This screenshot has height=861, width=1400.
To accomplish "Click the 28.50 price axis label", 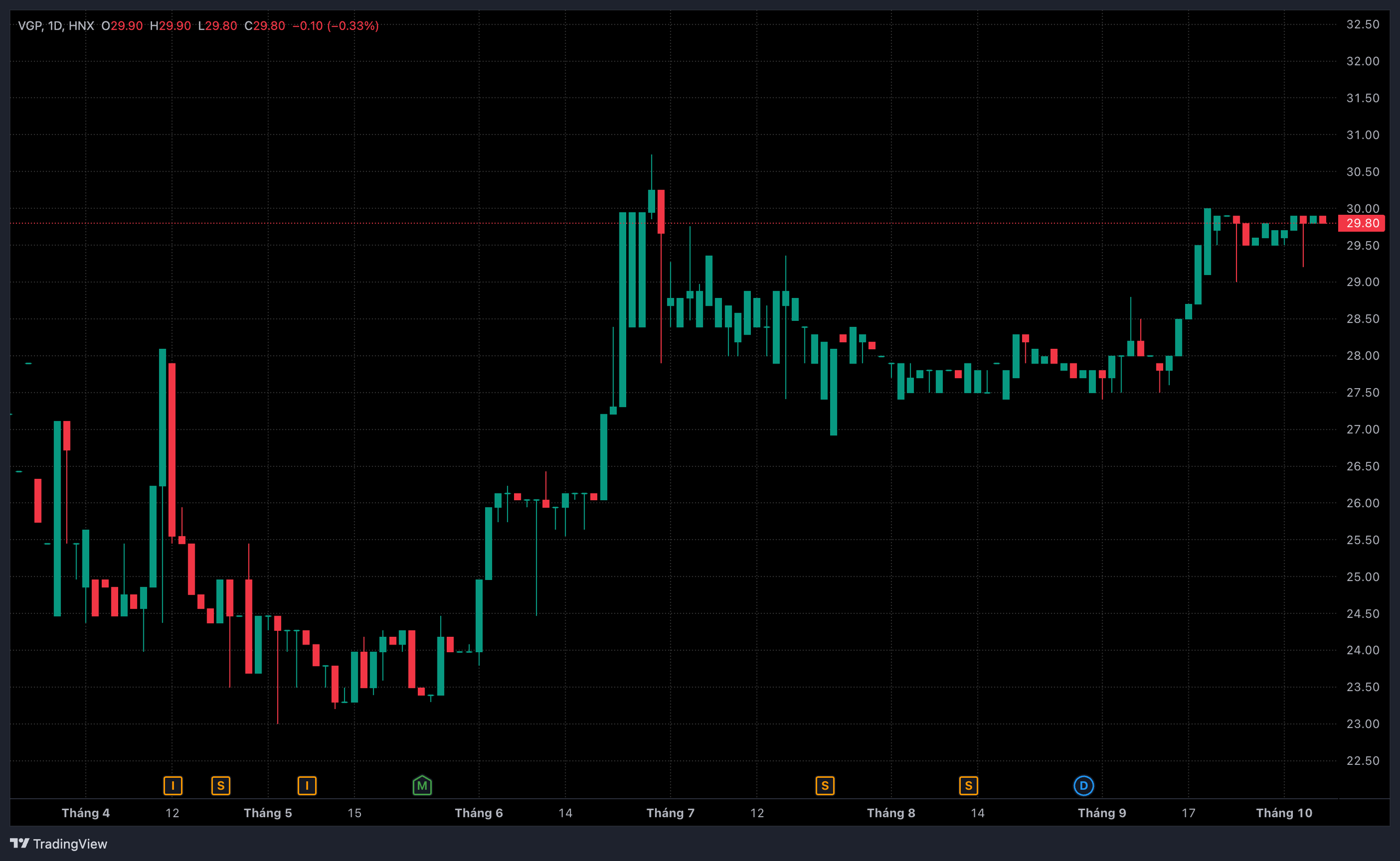I will pyautogui.click(x=1362, y=319).
